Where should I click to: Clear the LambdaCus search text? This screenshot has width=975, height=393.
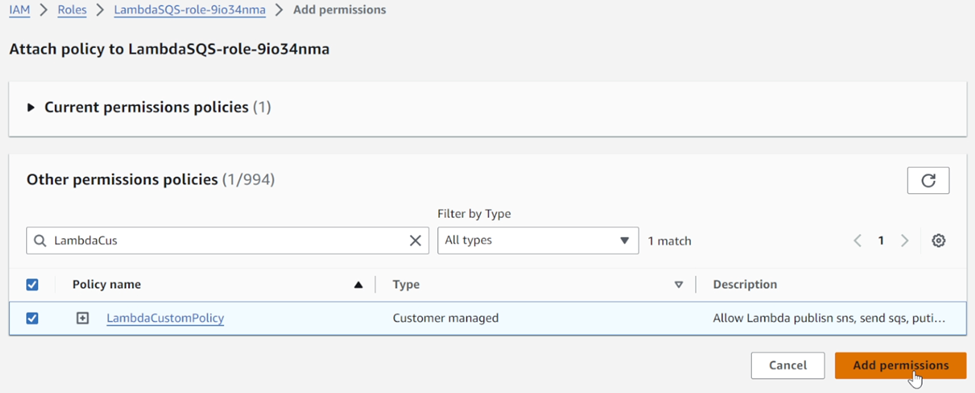[x=415, y=241]
